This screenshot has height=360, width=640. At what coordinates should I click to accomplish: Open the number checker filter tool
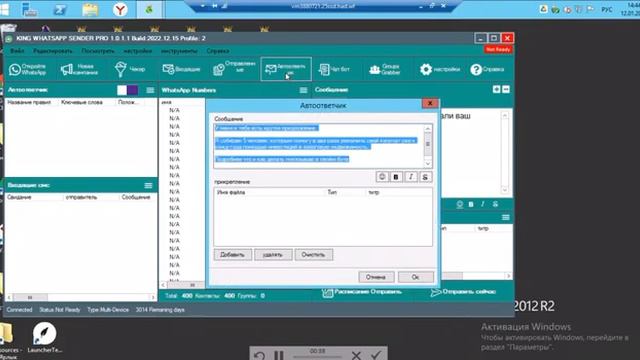click(130, 69)
